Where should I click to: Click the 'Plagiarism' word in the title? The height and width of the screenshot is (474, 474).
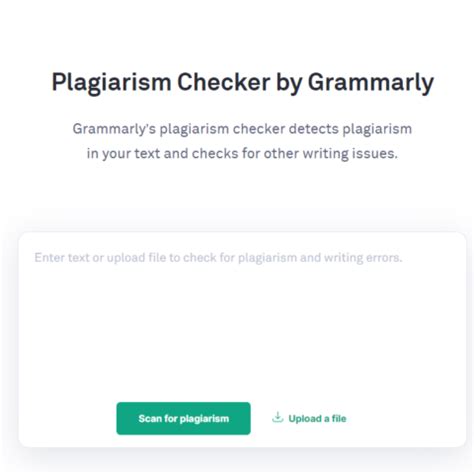(x=111, y=83)
